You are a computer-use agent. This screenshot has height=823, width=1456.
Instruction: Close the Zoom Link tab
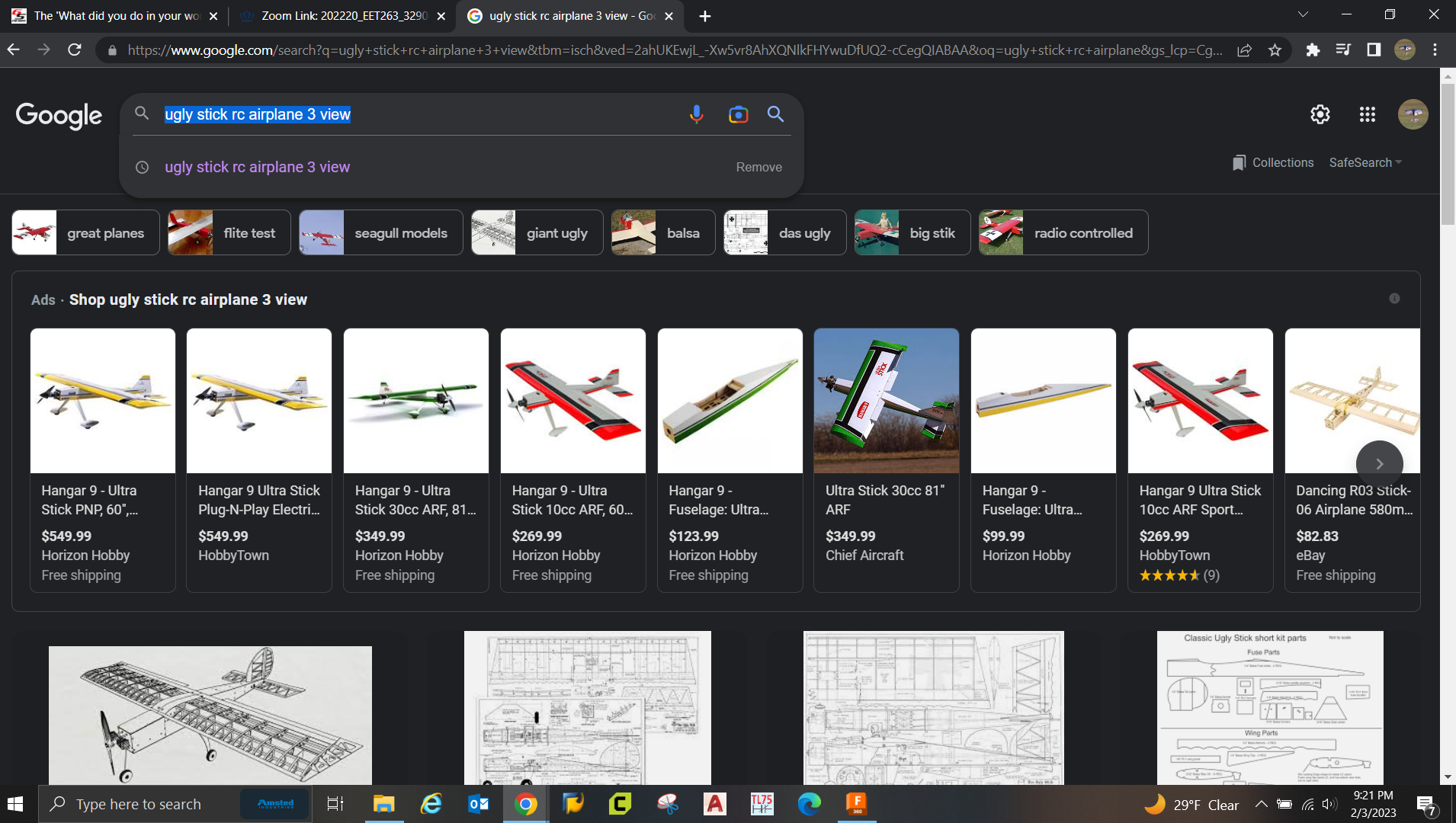tap(441, 16)
